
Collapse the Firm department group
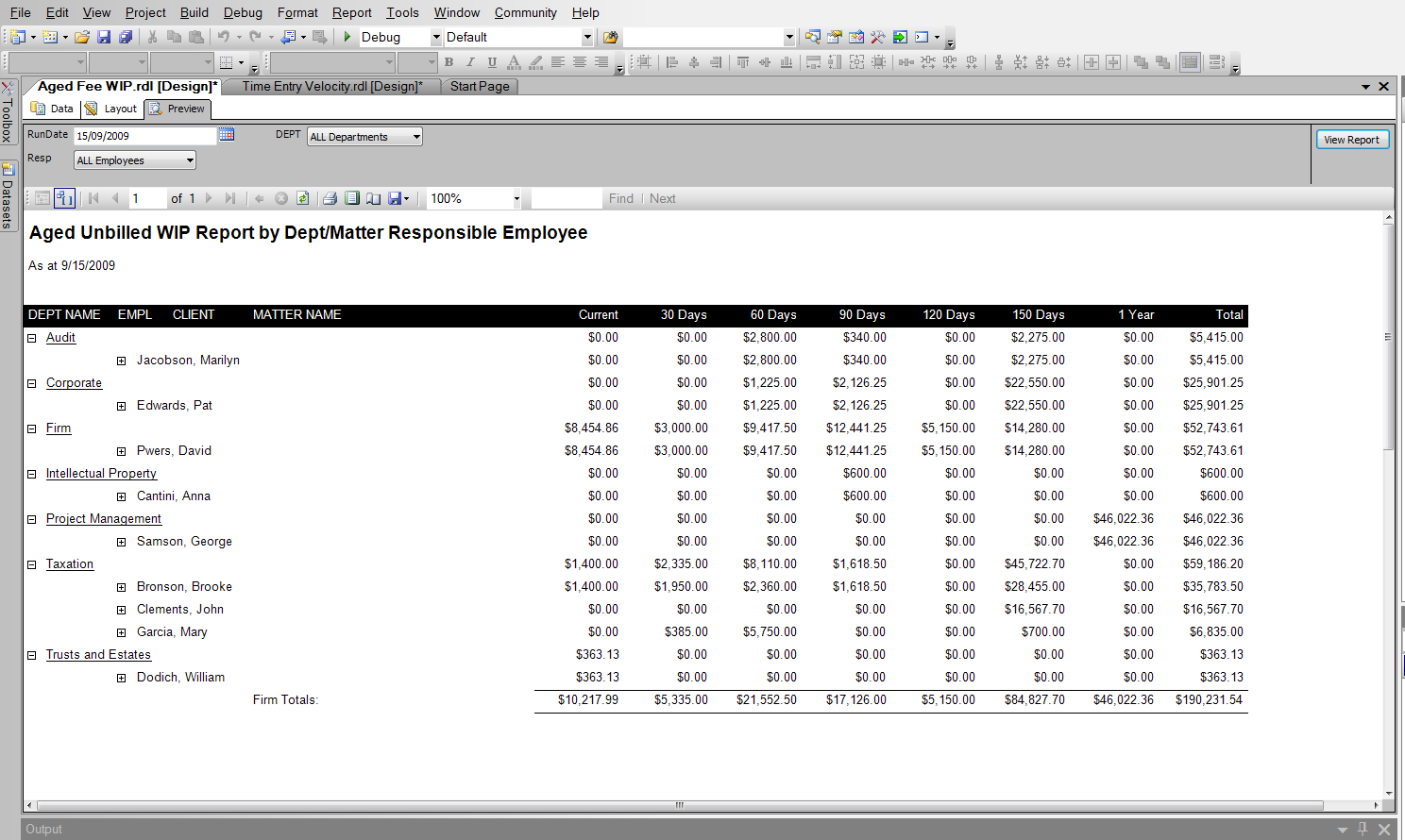[31, 428]
